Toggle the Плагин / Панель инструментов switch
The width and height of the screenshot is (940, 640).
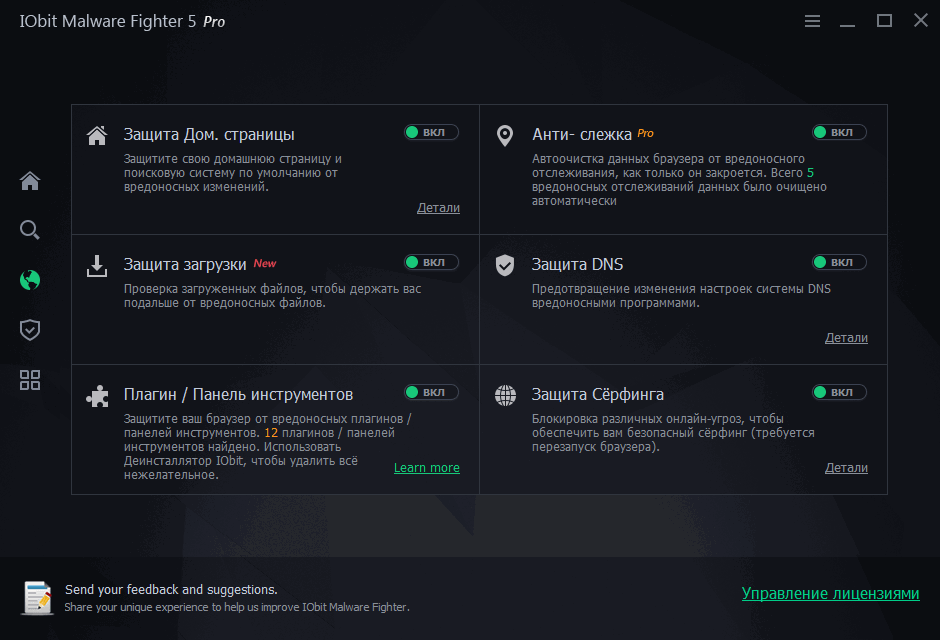(430, 391)
